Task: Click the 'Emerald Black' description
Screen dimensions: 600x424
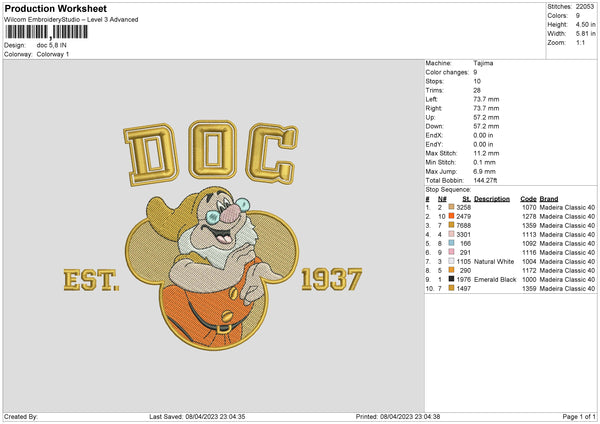Action: [495, 280]
